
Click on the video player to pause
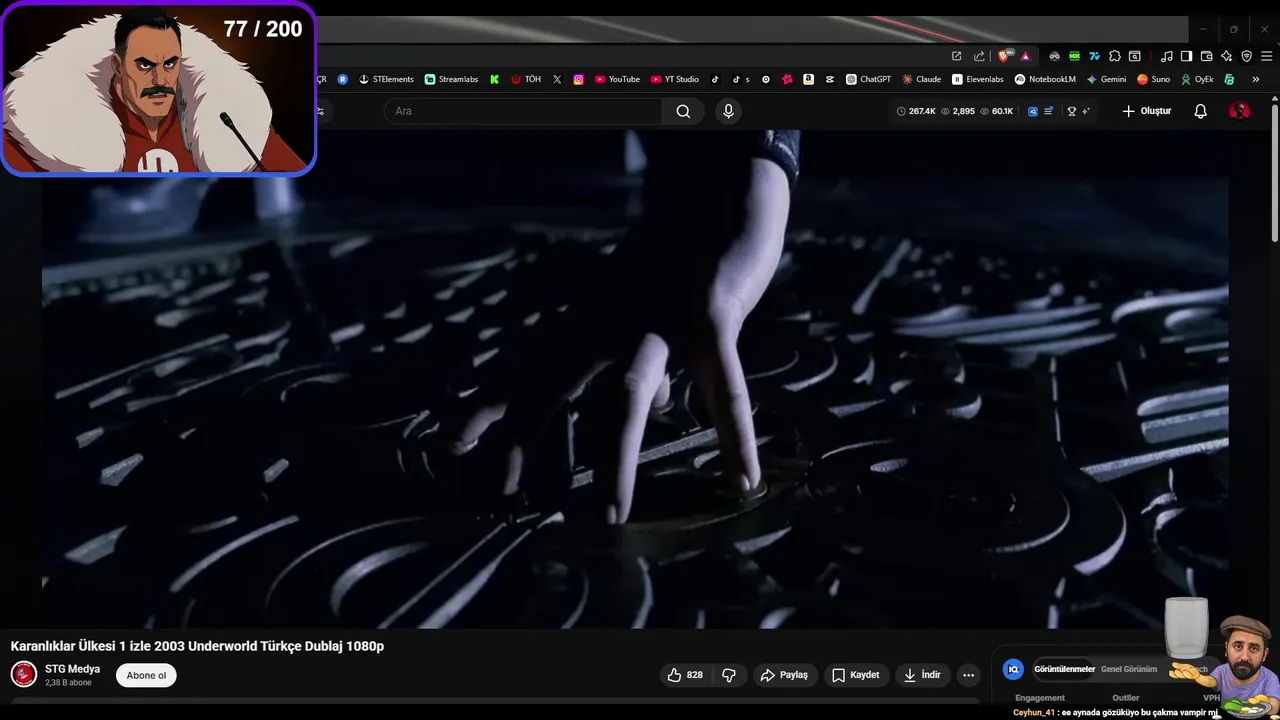(x=635, y=380)
